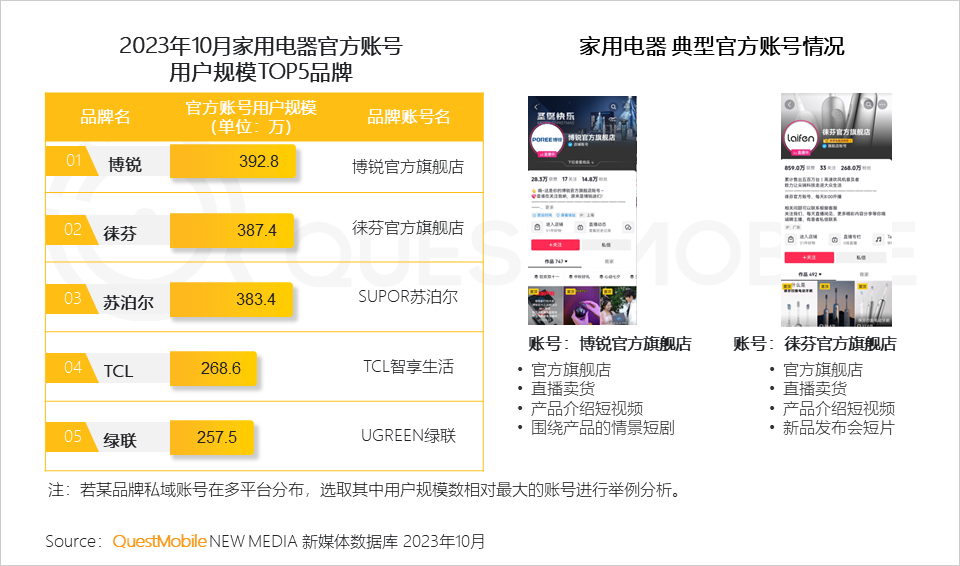This screenshot has width=960, height=566.
Task: Open Poree live-stream activity icon
Action: pos(580,227)
